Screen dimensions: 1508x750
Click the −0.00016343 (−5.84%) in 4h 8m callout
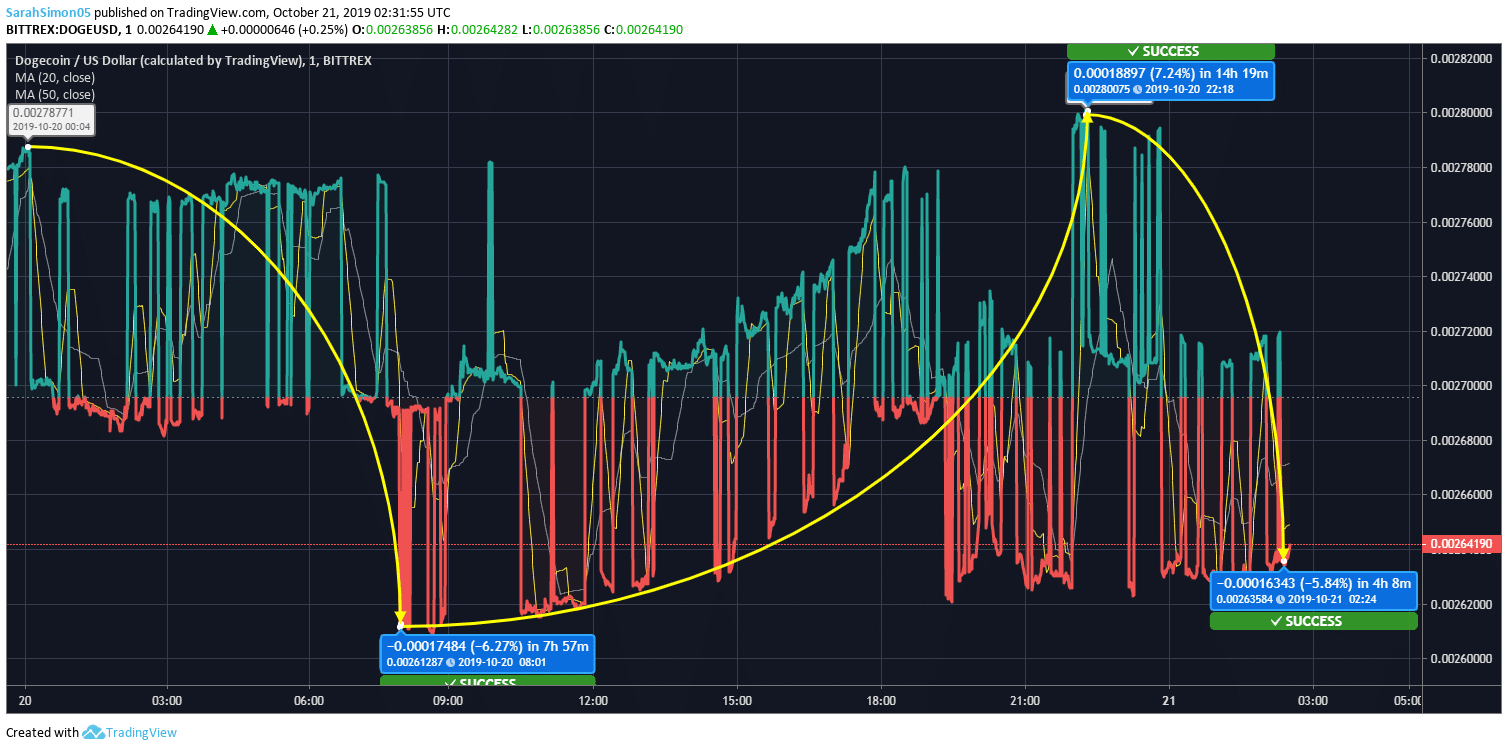click(x=1314, y=591)
